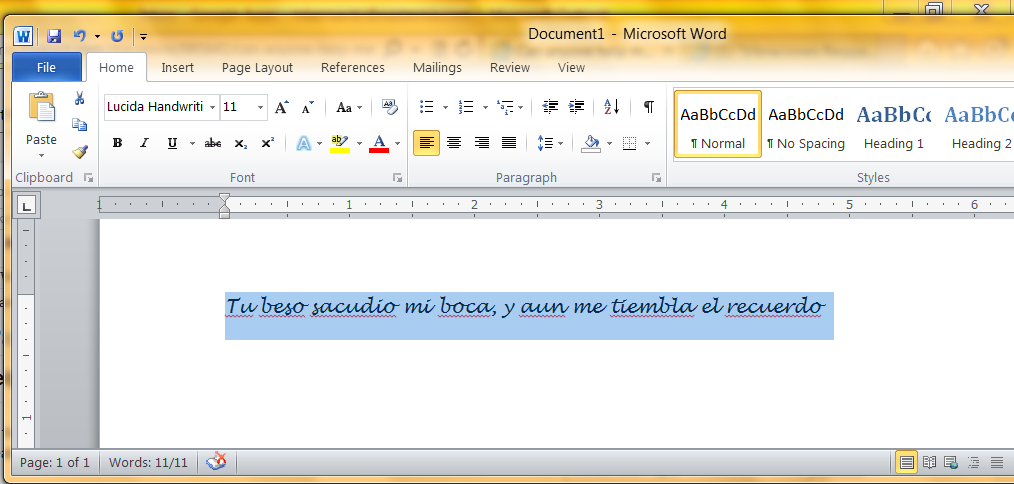Apply red font color
This screenshot has height=484, width=1014.
[x=379, y=144]
